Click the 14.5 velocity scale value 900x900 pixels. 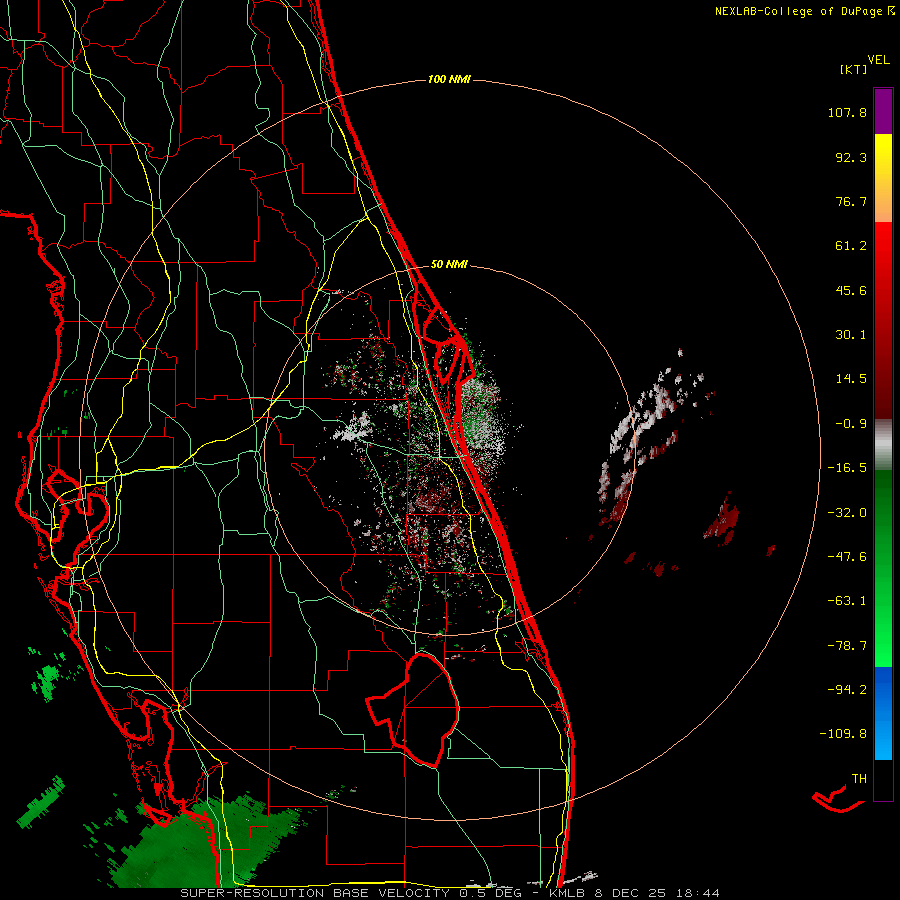coord(851,379)
